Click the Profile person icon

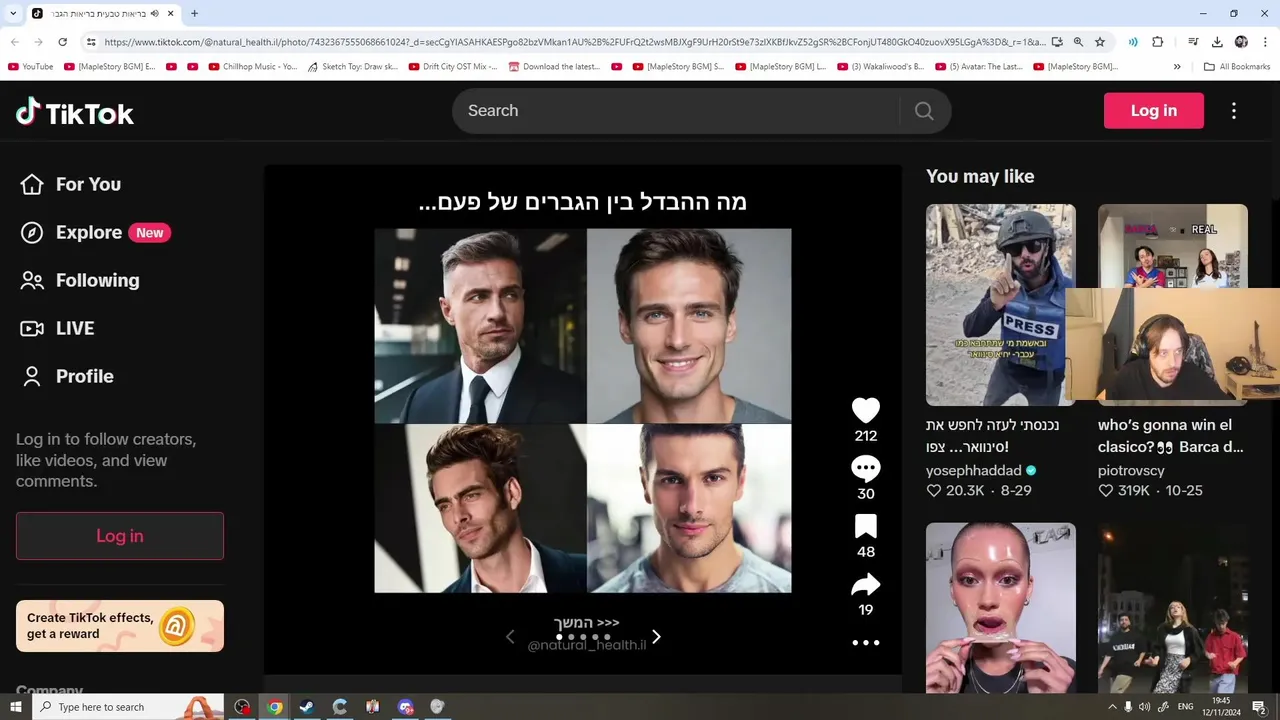[32, 376]
